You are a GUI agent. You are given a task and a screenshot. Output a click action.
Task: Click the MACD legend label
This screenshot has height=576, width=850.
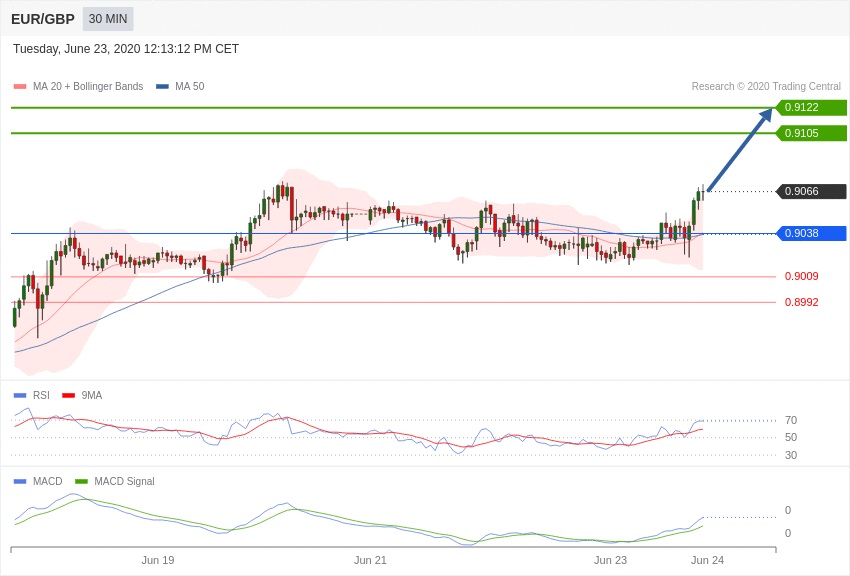(48, 481)
